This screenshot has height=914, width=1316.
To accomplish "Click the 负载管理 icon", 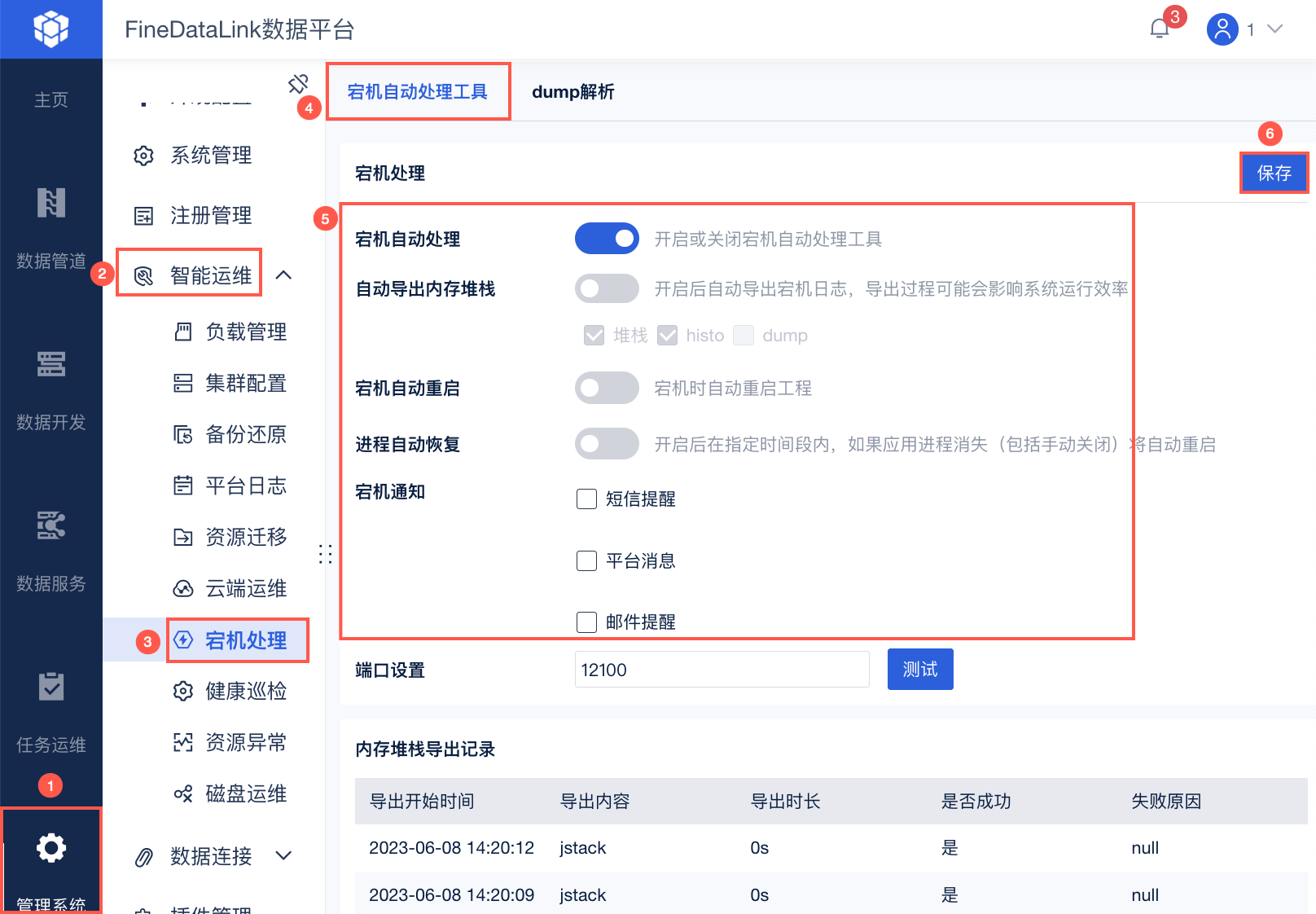I will click(x=183, y=332).
